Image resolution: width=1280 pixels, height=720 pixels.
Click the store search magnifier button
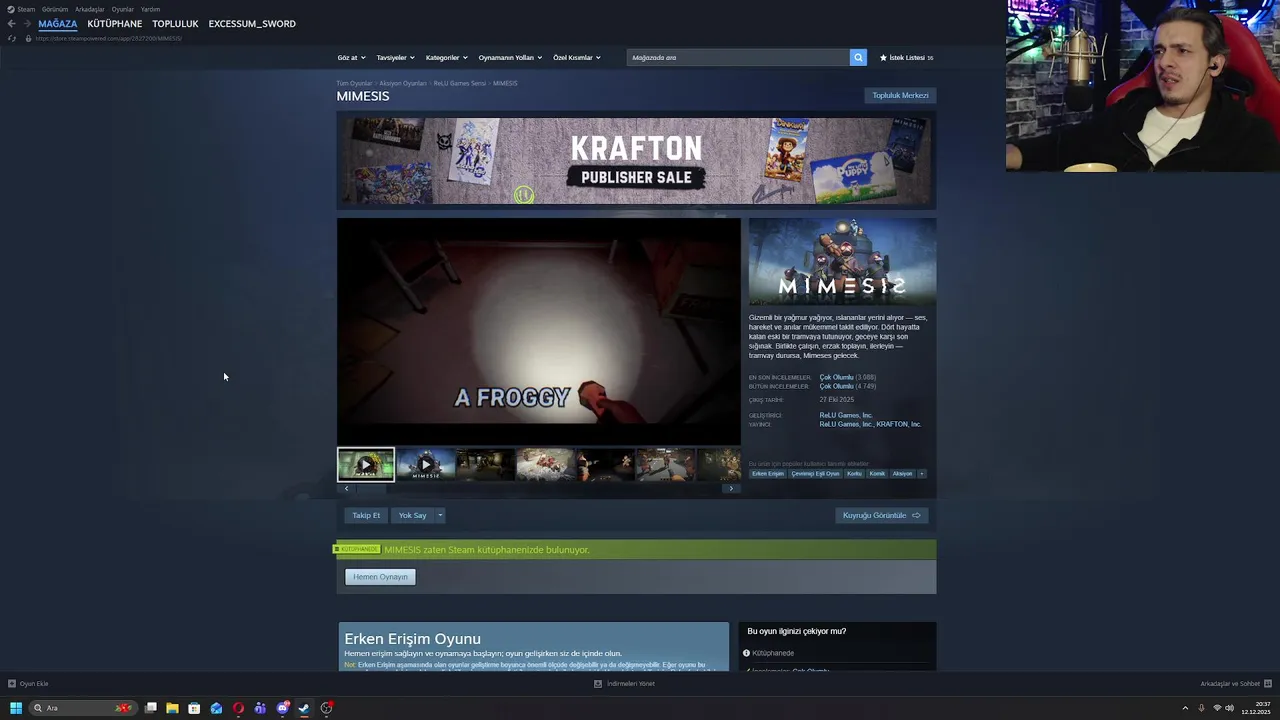[858, 58]
